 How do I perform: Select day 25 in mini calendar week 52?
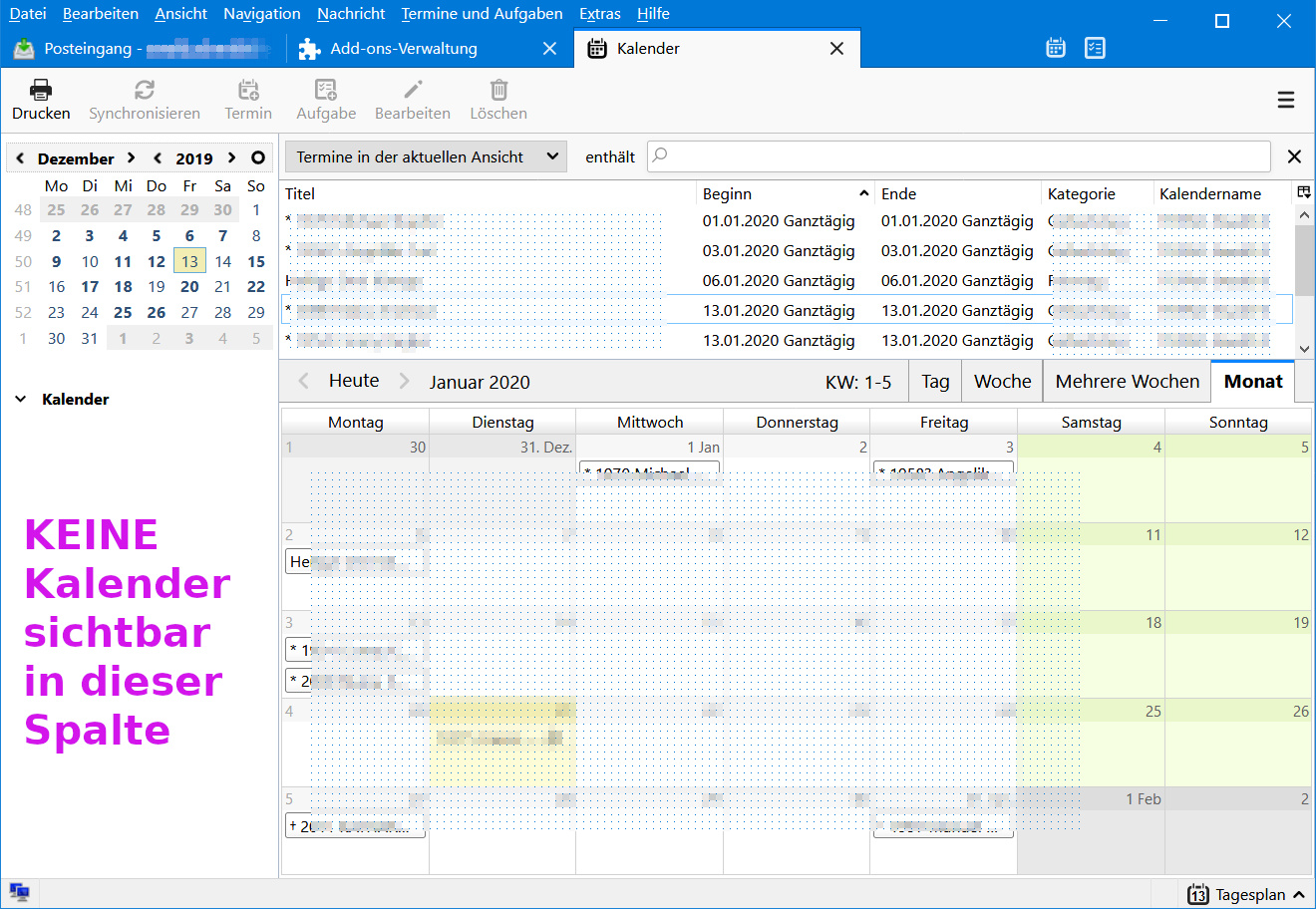(x=123, y=312)
